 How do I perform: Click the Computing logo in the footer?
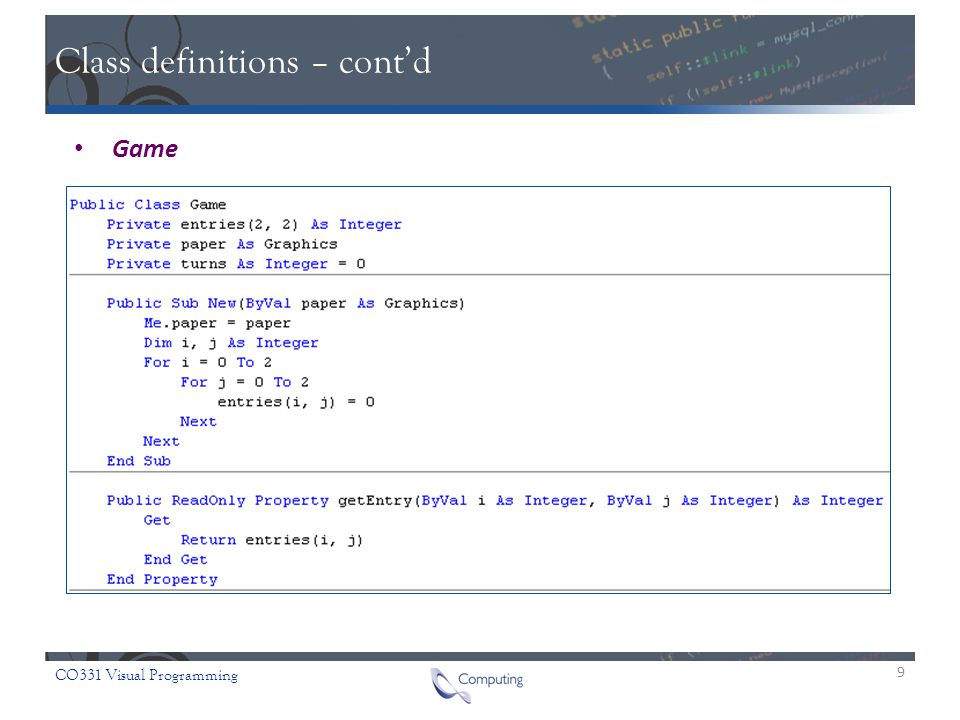point(477,684)
